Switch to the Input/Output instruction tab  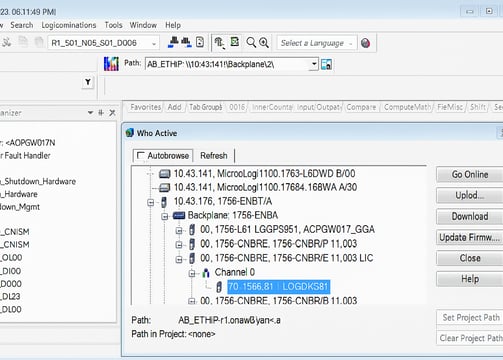(319, 107)
